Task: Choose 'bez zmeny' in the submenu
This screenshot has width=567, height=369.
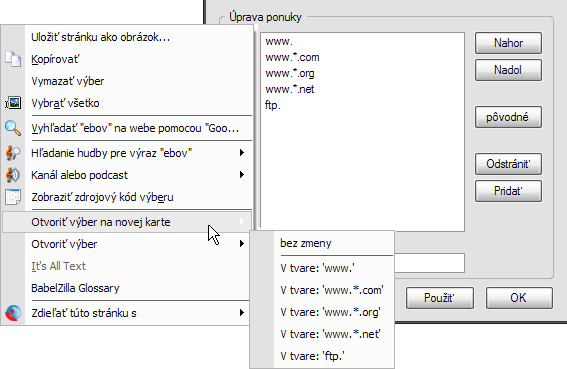Action: [322, 243]
